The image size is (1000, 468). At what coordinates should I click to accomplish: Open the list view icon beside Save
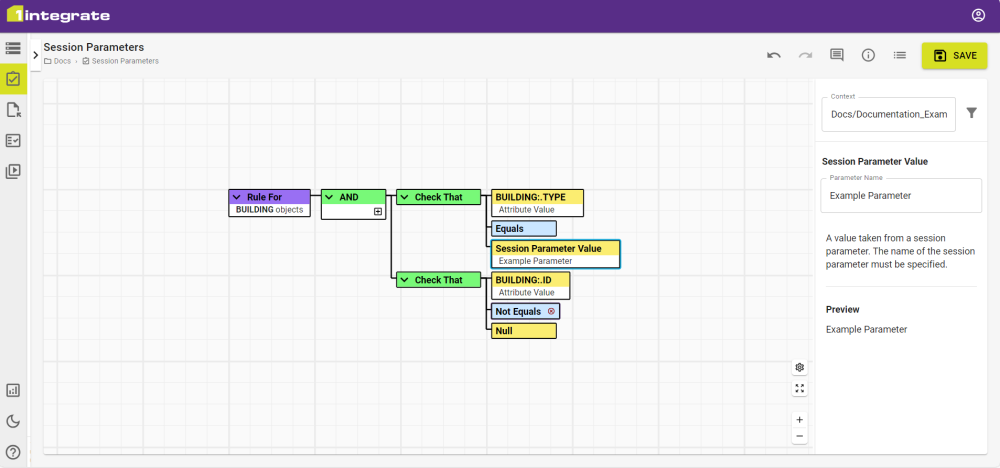(x=899, y=56)
